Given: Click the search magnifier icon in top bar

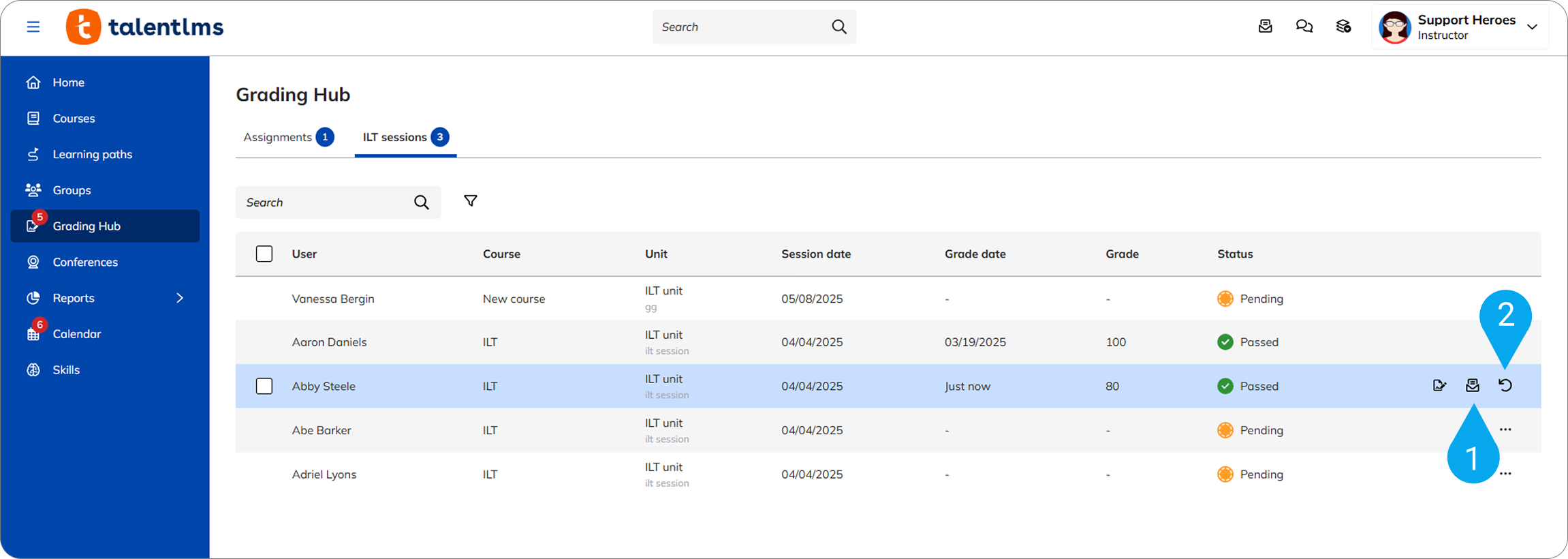Looking at the screenshot, I should click(838, 27).
